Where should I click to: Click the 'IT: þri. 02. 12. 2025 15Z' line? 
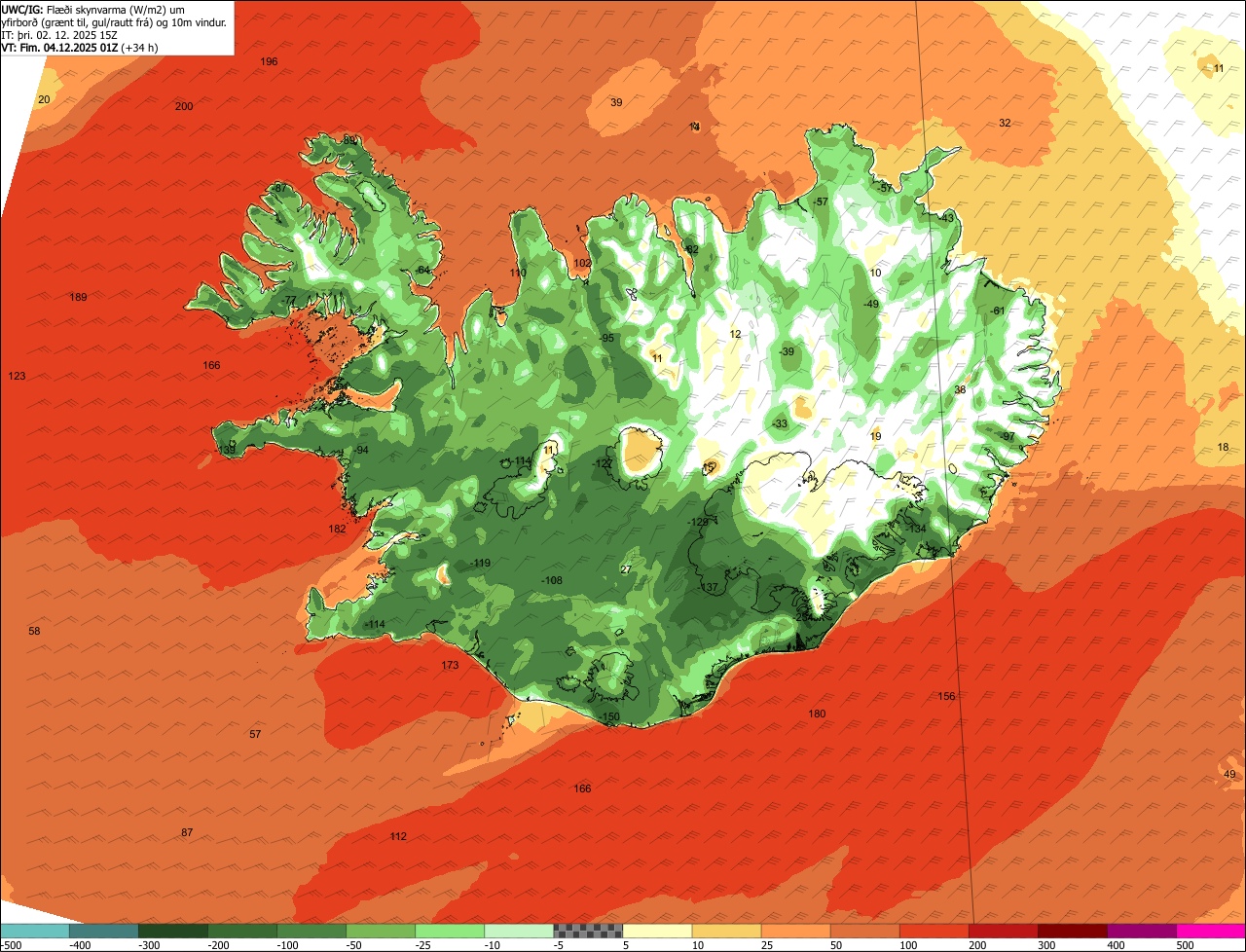pos(60,34)
